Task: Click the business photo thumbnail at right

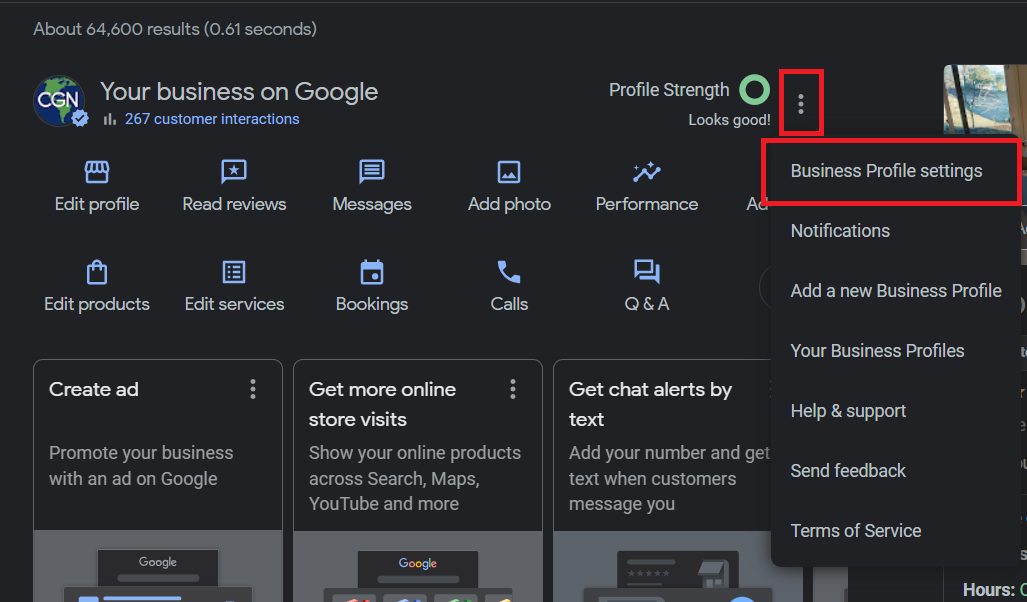Action: tap(985, 100)
